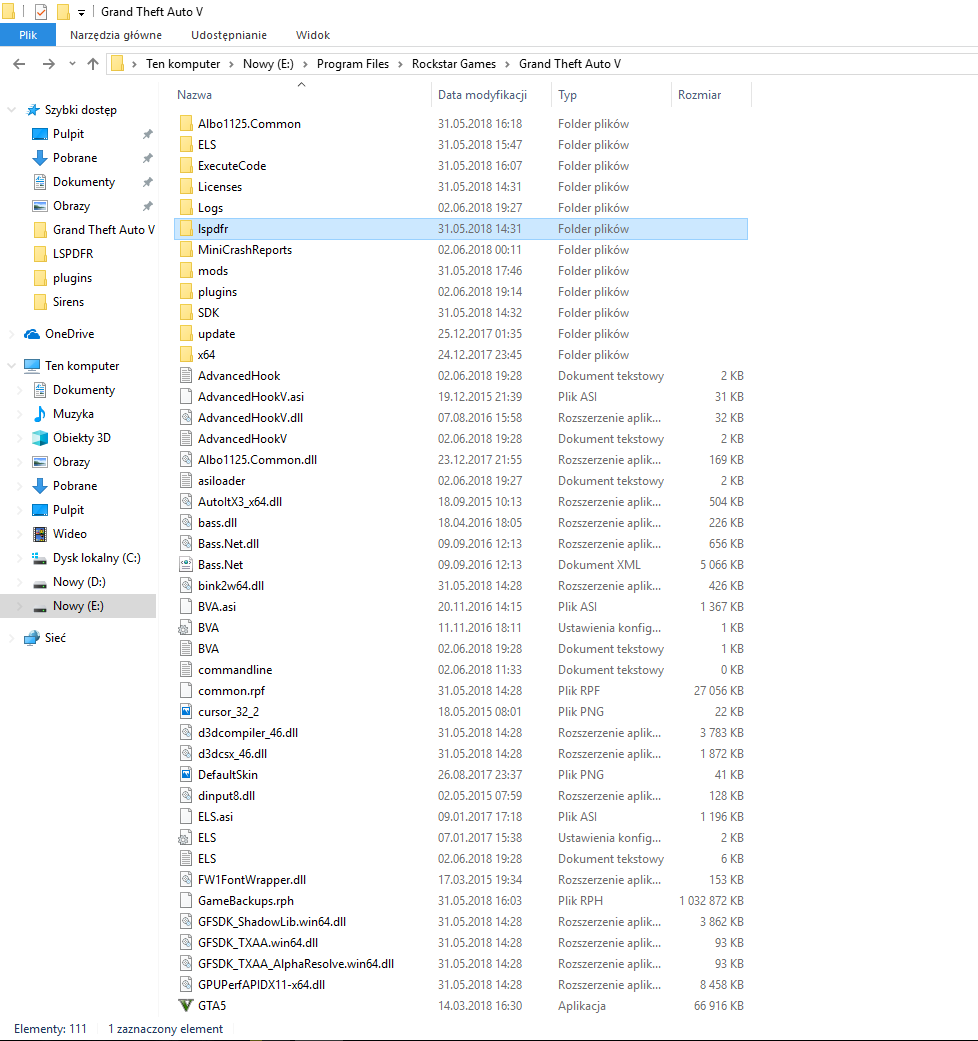Select the x64 folder icon
Image resolution: width=978 pixels, height=1041 pixels.
pyautogui.click(x=187, y=355)
